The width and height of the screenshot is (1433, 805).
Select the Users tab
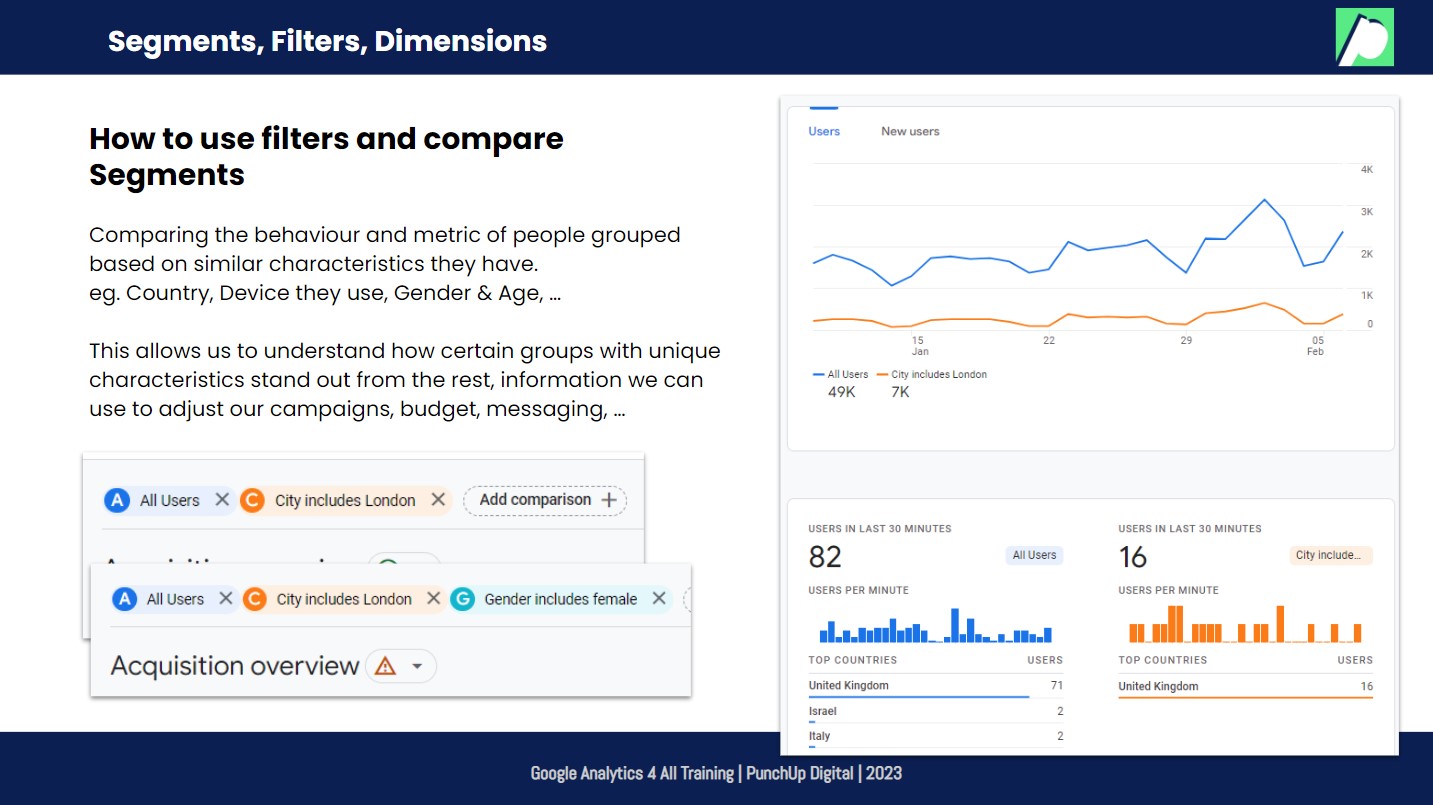click(x=823, y=131)
